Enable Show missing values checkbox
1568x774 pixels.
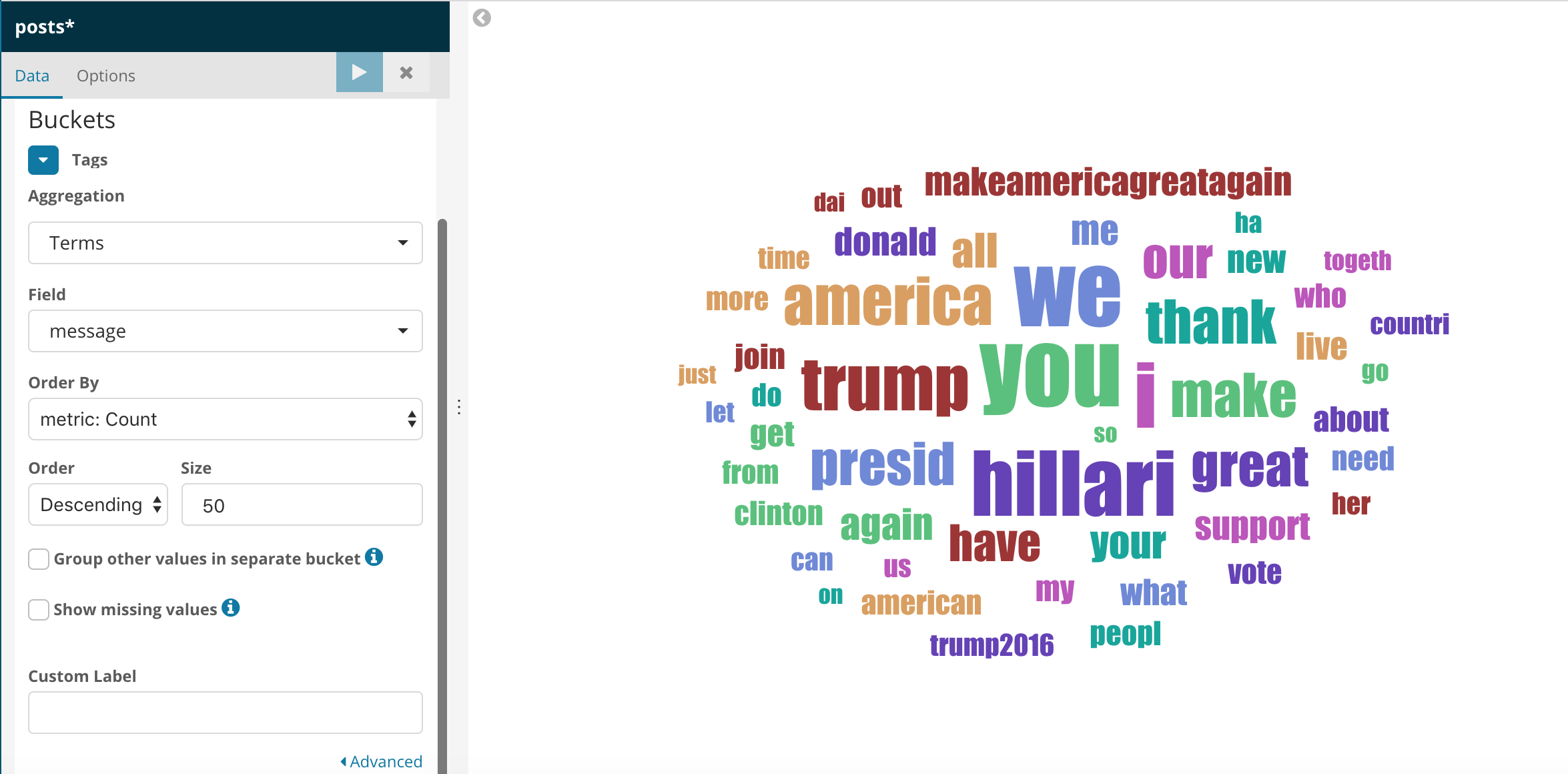(38, 609)
